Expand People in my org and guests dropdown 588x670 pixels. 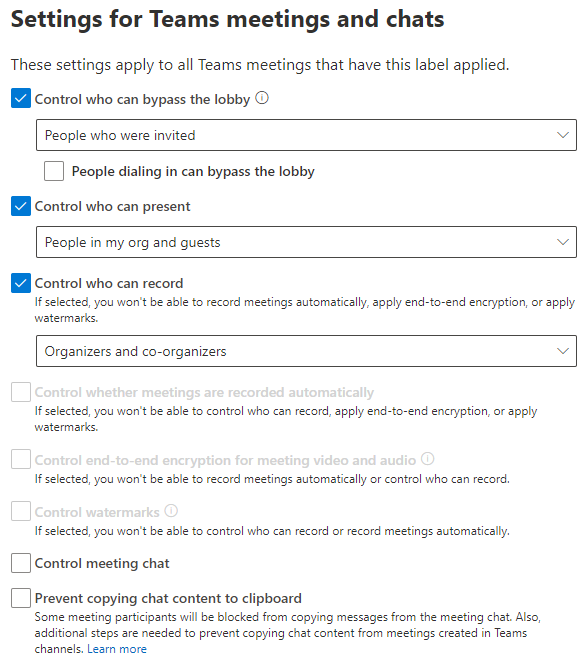point(306,242)
